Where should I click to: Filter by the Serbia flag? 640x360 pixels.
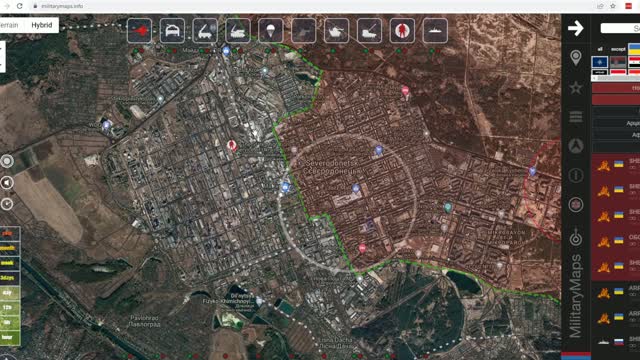pos(618,62)
